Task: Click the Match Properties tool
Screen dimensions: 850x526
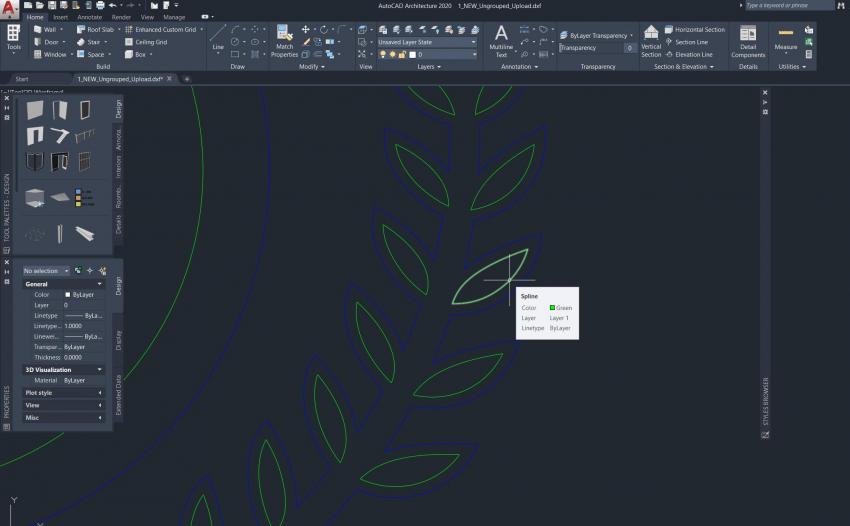Action: (x=284, y=41)
